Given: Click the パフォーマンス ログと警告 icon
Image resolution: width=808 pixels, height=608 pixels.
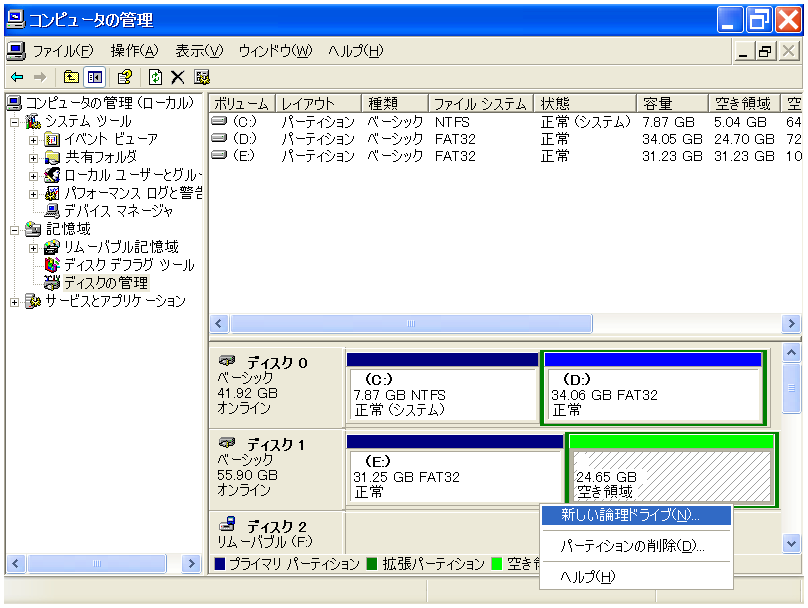Looking at the screenshot, I should click(52, 193).
